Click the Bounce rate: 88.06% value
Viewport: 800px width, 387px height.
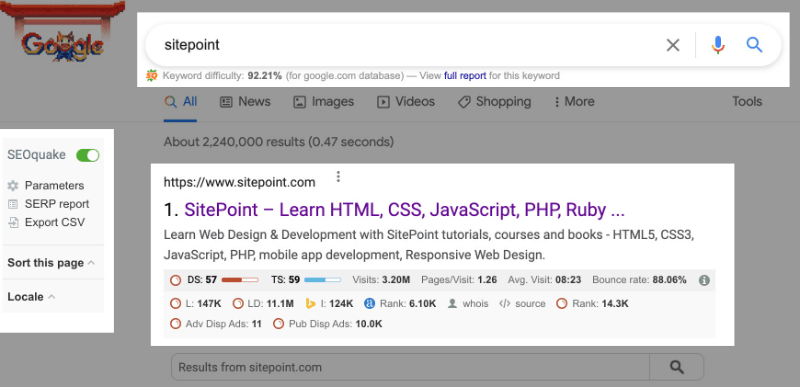pyautogui.click(x=639, y=280)
